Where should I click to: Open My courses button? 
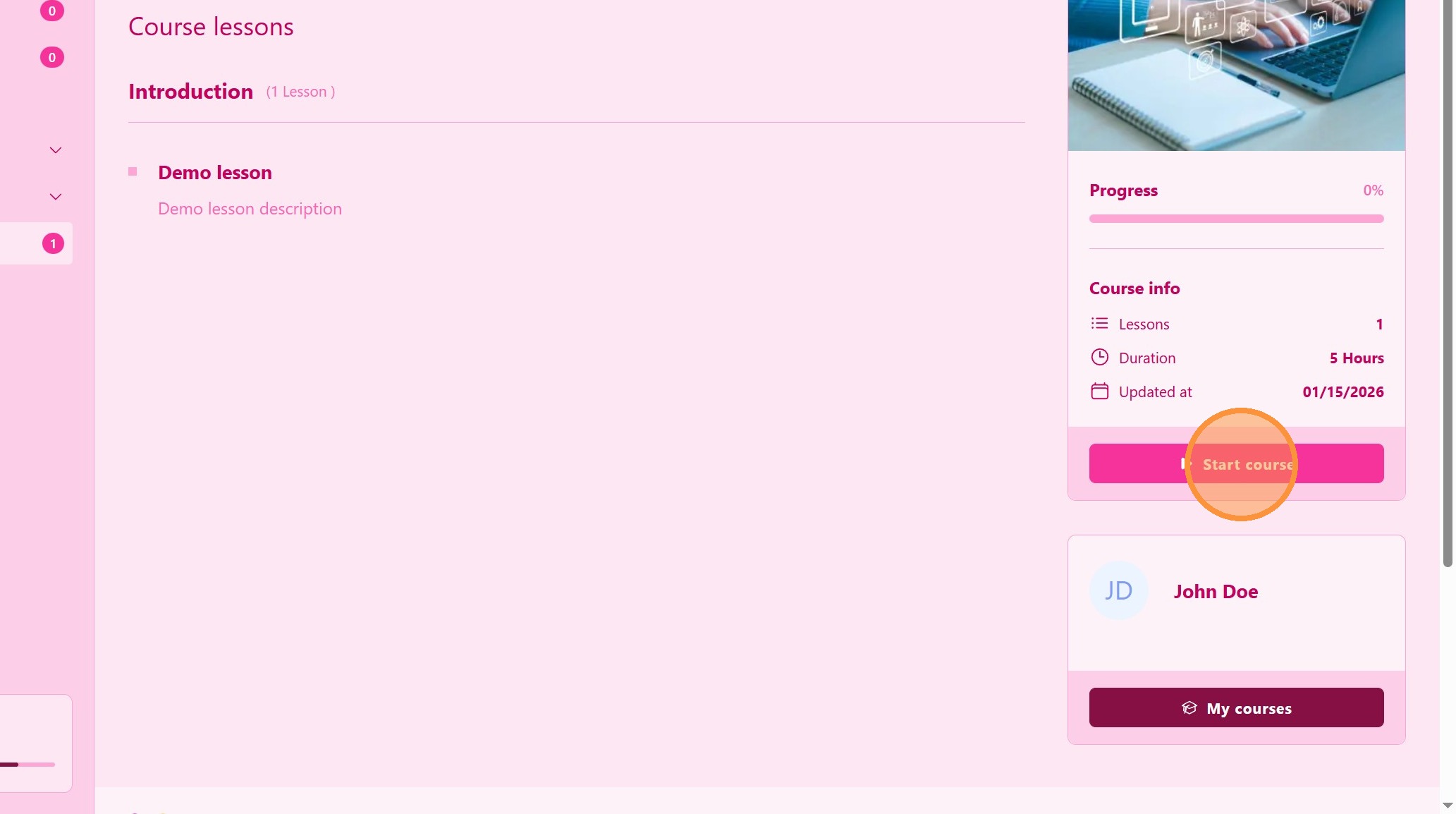(1236, 708)
